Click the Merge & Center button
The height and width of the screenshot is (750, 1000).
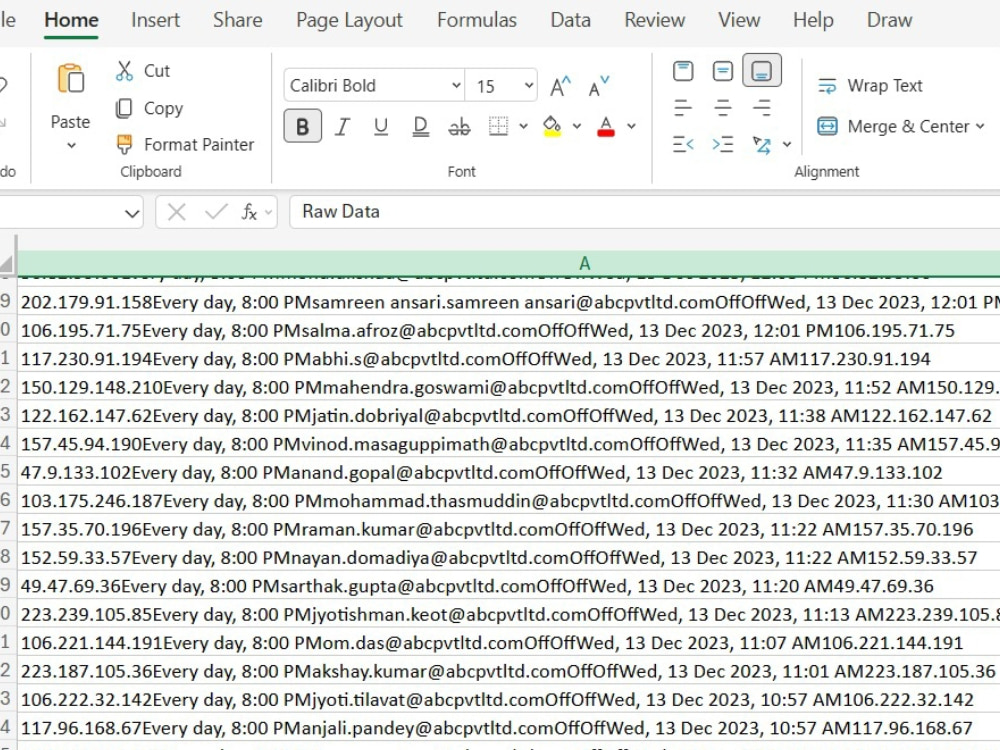893,126
